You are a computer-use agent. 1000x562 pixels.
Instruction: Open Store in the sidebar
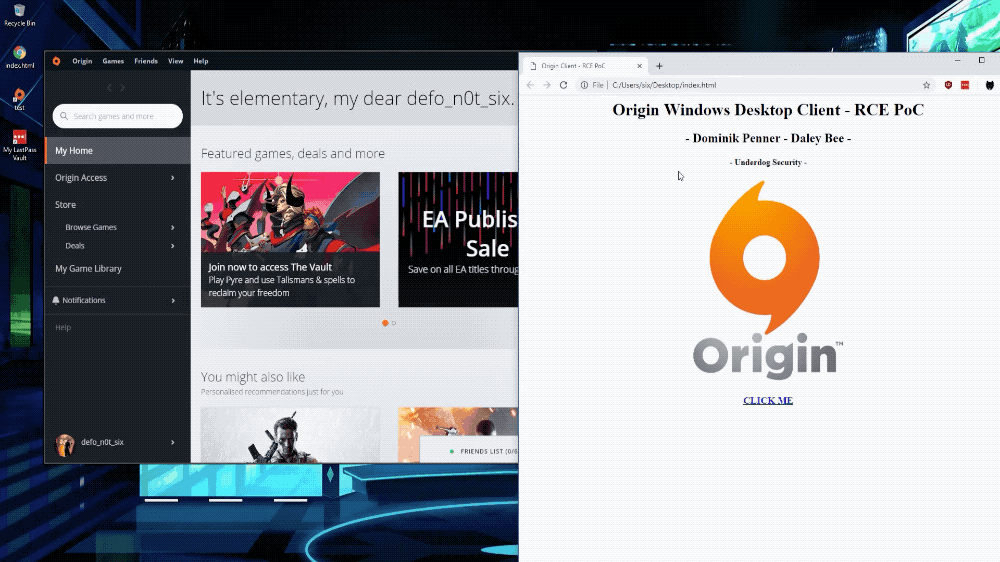coord(65,205)
